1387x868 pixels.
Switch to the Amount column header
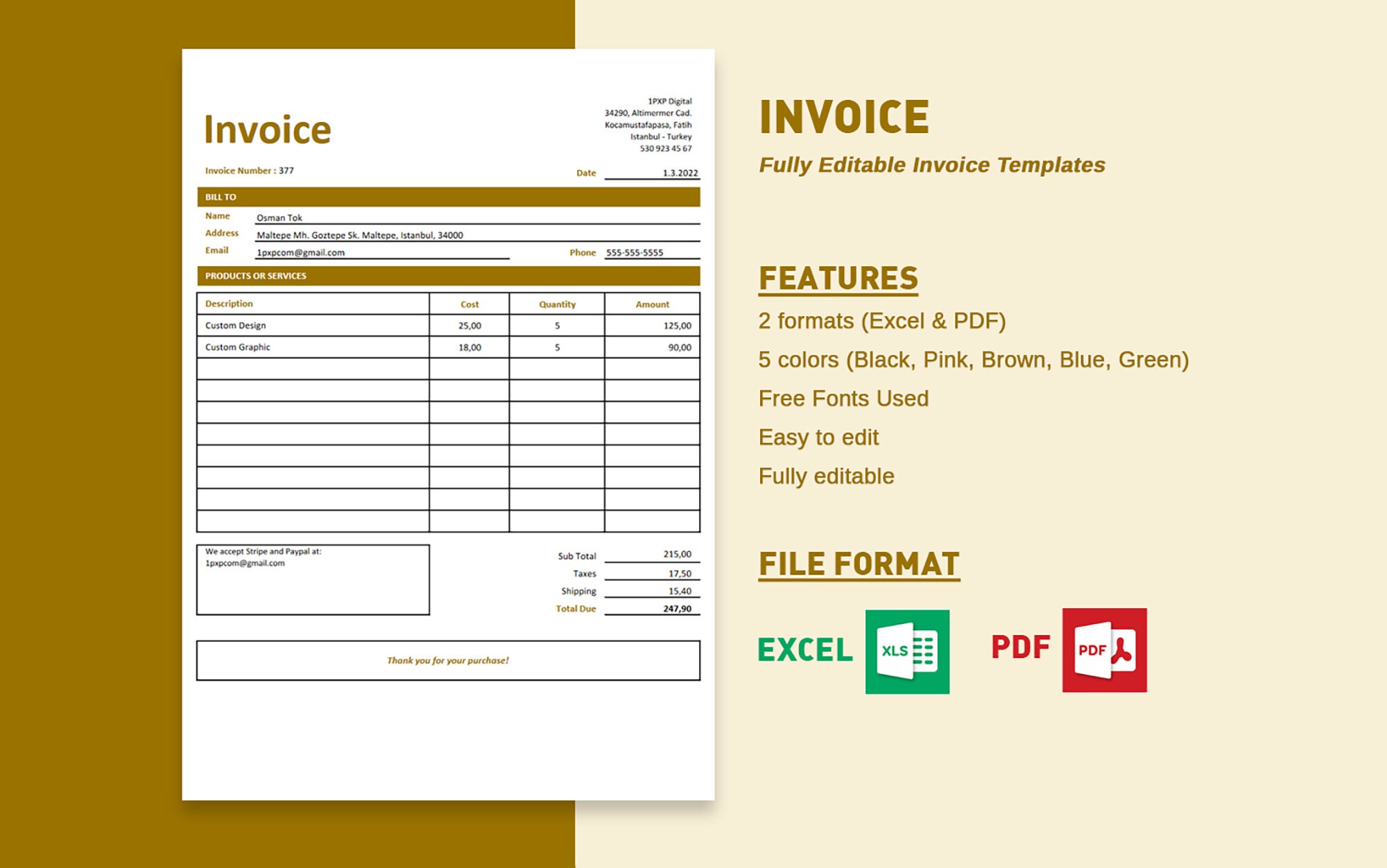tap(653, 304)
